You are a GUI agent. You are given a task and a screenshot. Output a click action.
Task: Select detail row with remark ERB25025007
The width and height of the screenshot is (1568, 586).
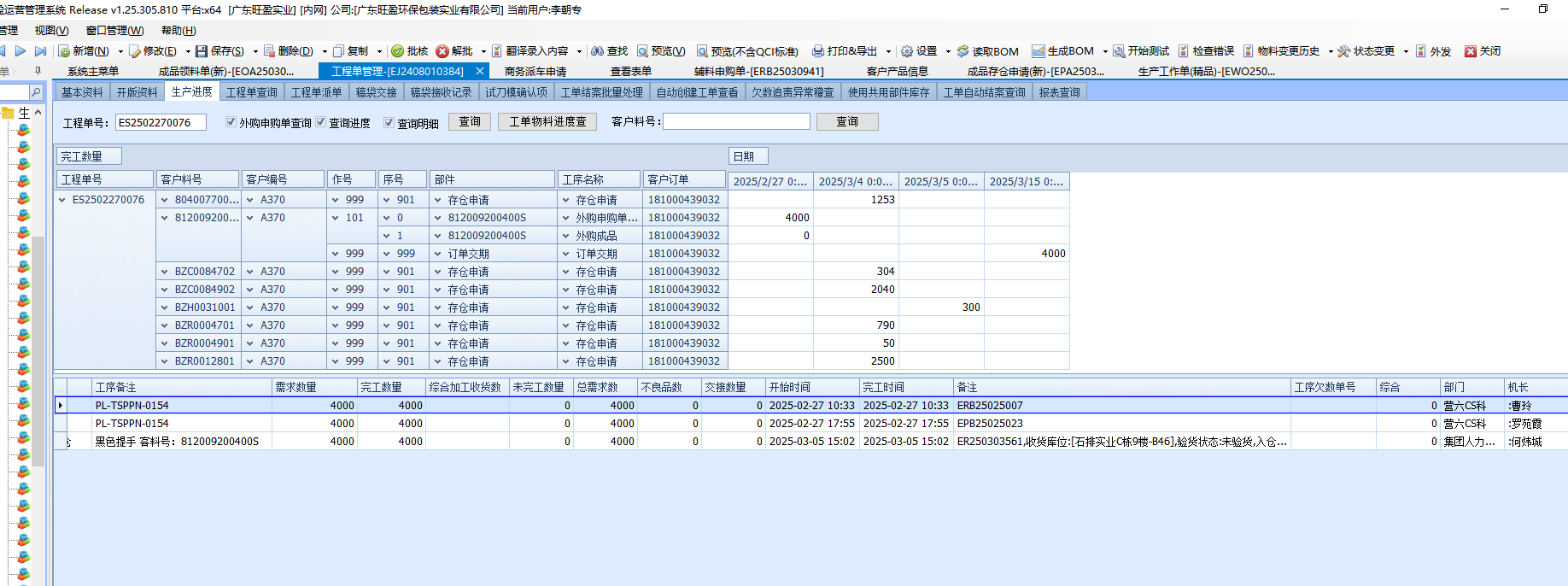pos(811,406)
